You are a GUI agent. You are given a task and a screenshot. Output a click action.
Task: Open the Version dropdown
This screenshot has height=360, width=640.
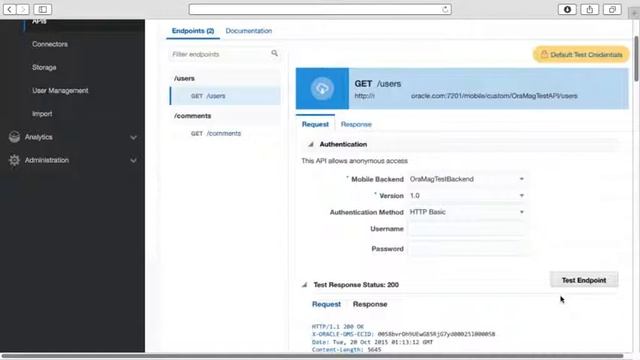click(x=467, y=196)
